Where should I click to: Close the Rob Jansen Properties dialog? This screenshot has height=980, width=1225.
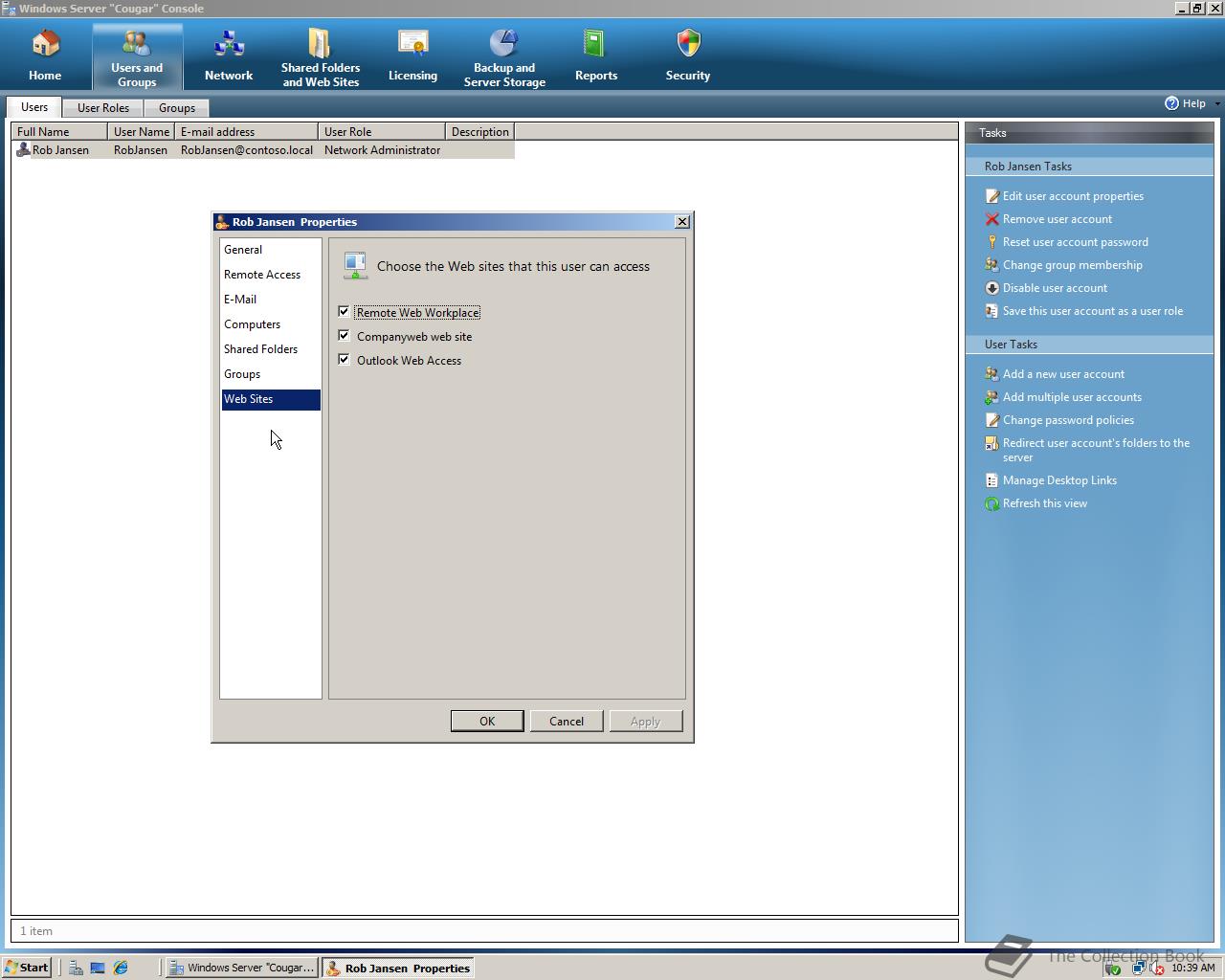click(x=682, y=221)
